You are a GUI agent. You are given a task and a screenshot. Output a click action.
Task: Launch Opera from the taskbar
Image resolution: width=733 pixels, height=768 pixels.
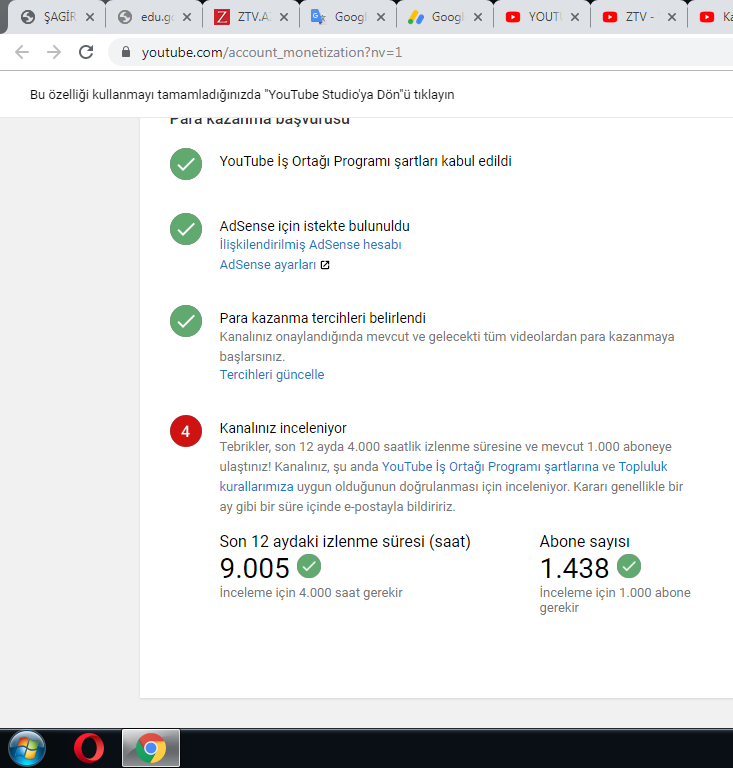pos(89,748)
